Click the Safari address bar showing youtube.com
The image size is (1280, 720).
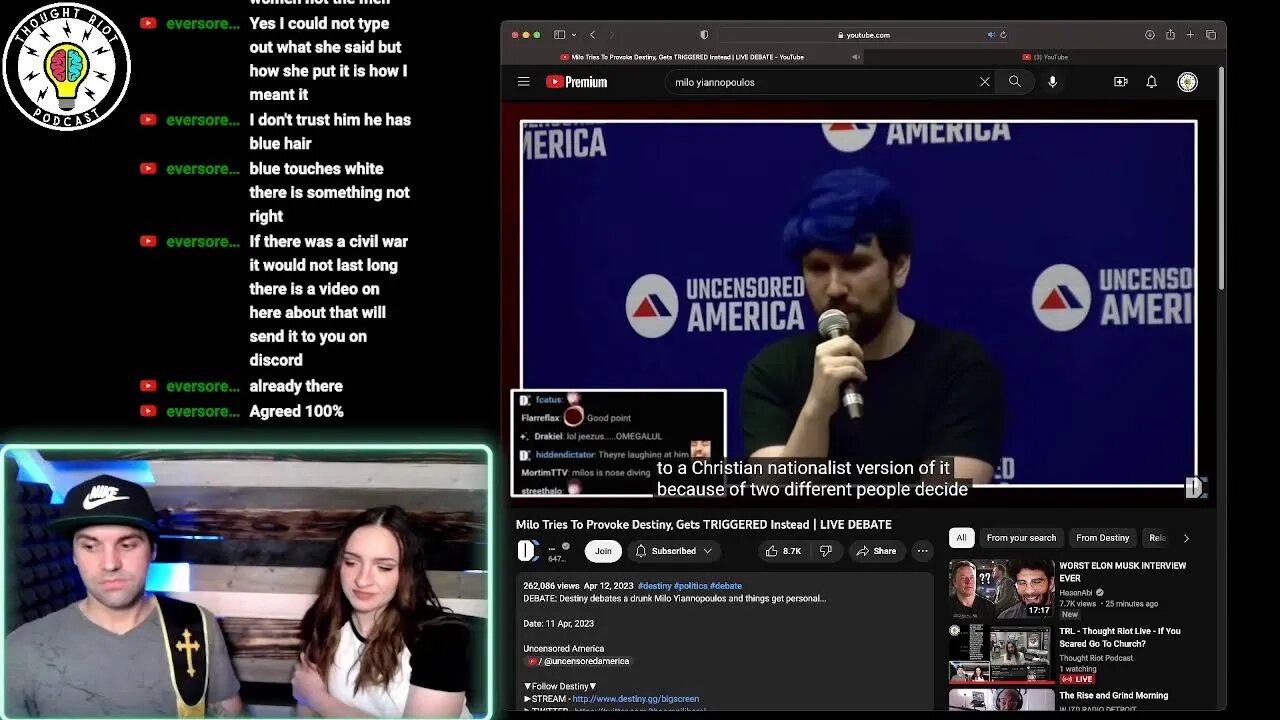tap(862, 35)
